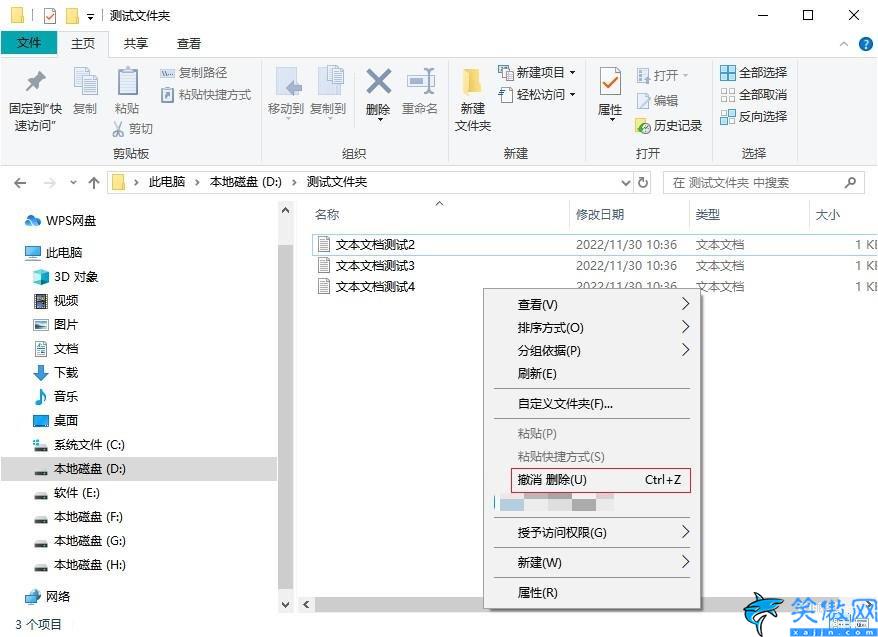Choose 新建(W) in the context menu
878x637 pixels.
(591, 562)
